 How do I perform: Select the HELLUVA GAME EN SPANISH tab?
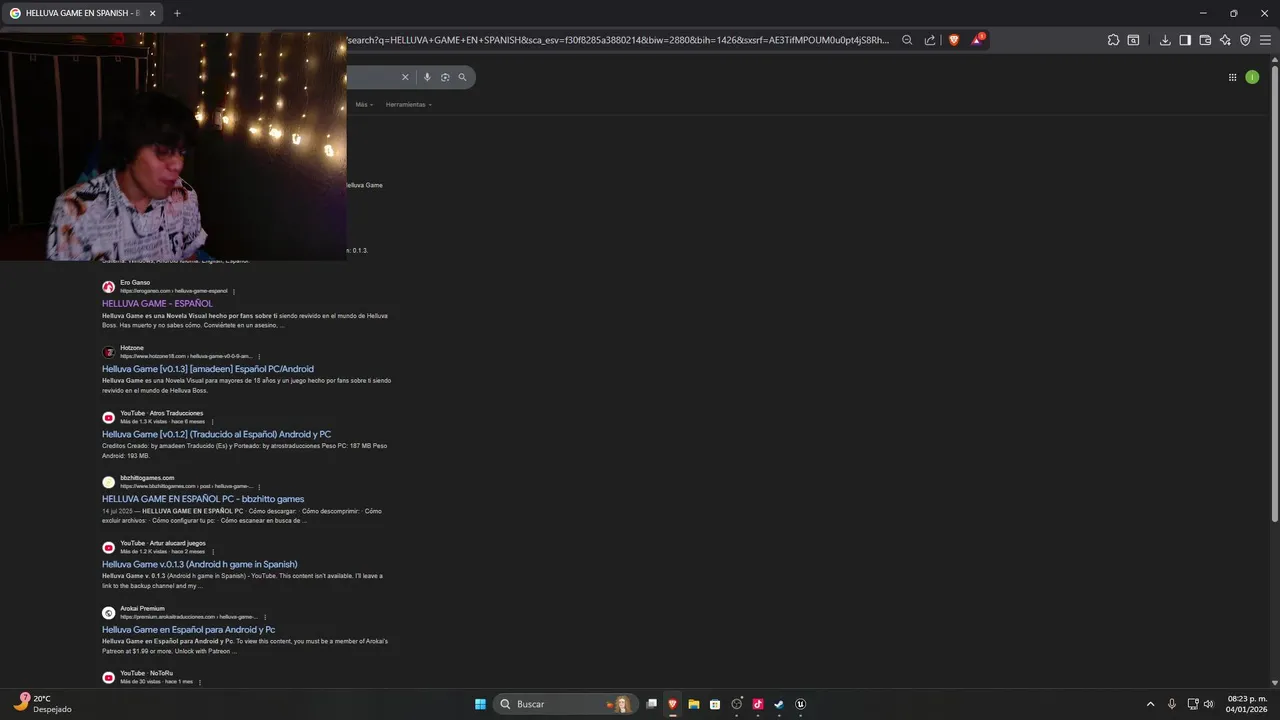(x=83, y=13)
